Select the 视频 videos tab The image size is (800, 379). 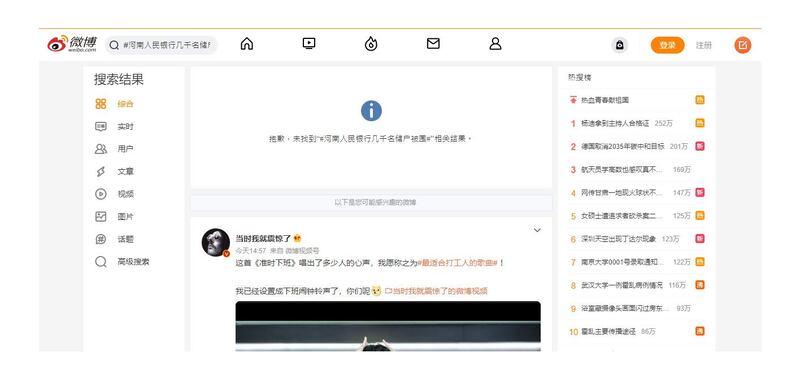pos(126,194)
